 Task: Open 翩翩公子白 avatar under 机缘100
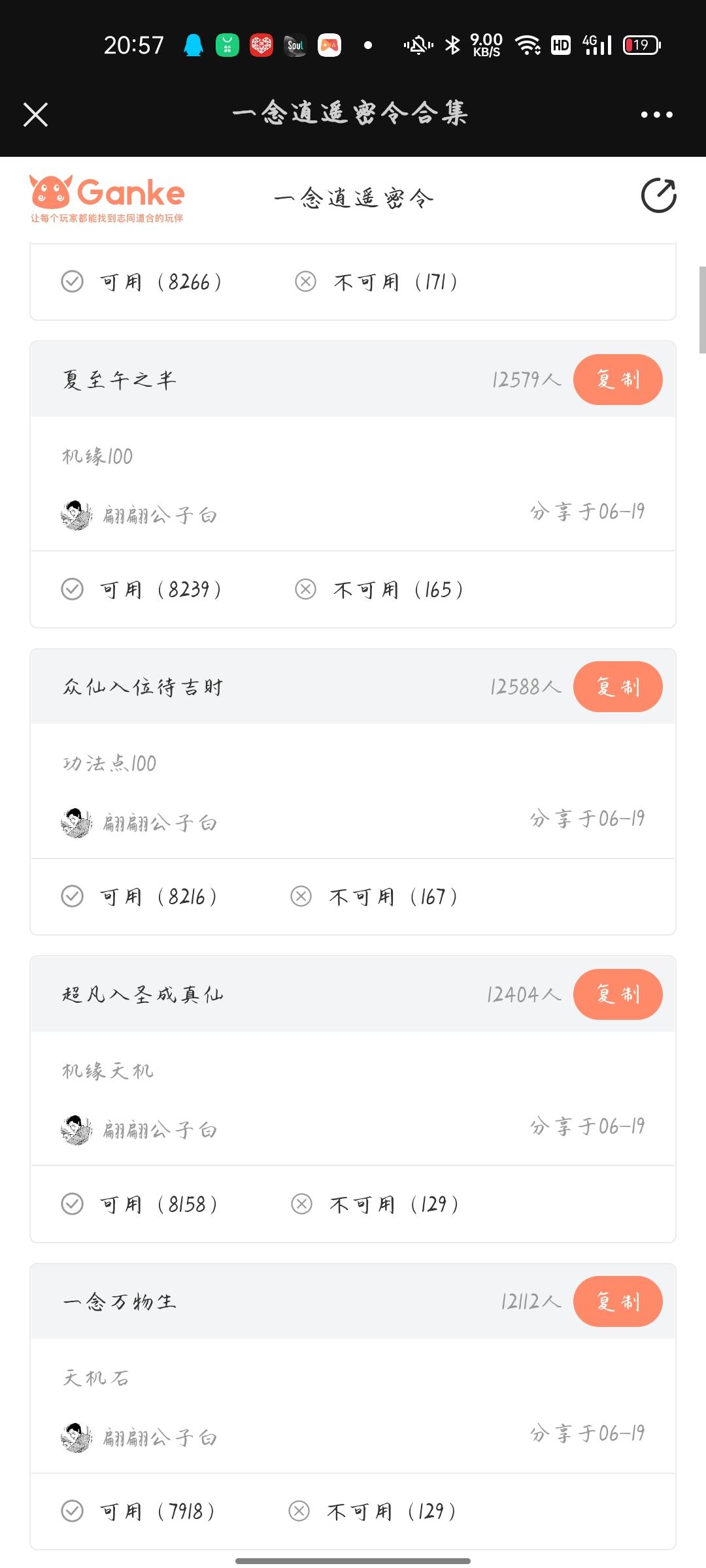click(76, 515)
